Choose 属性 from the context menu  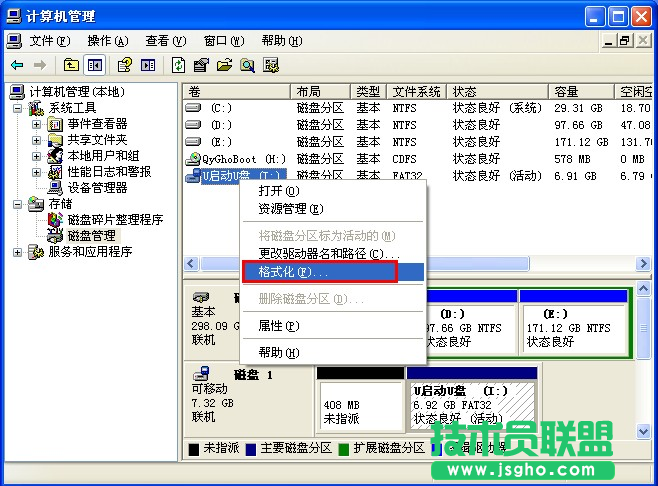[x=278, y=326]
